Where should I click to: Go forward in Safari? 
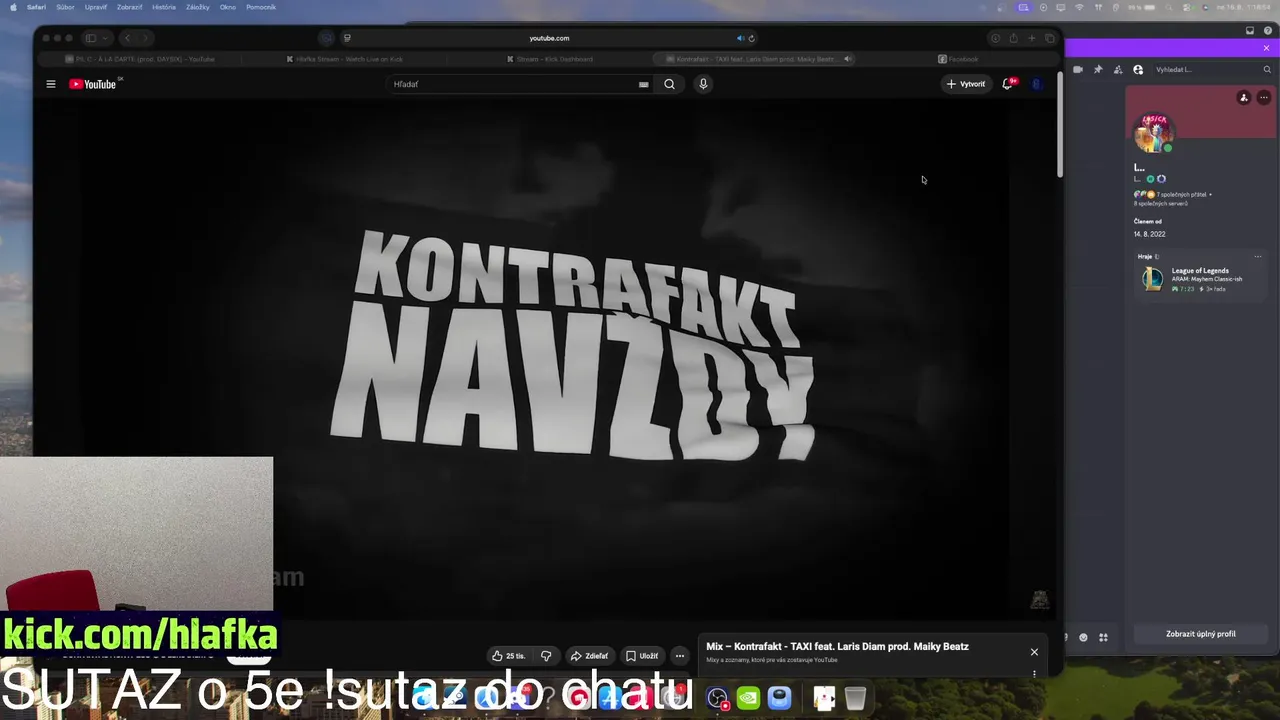(145, 38)
